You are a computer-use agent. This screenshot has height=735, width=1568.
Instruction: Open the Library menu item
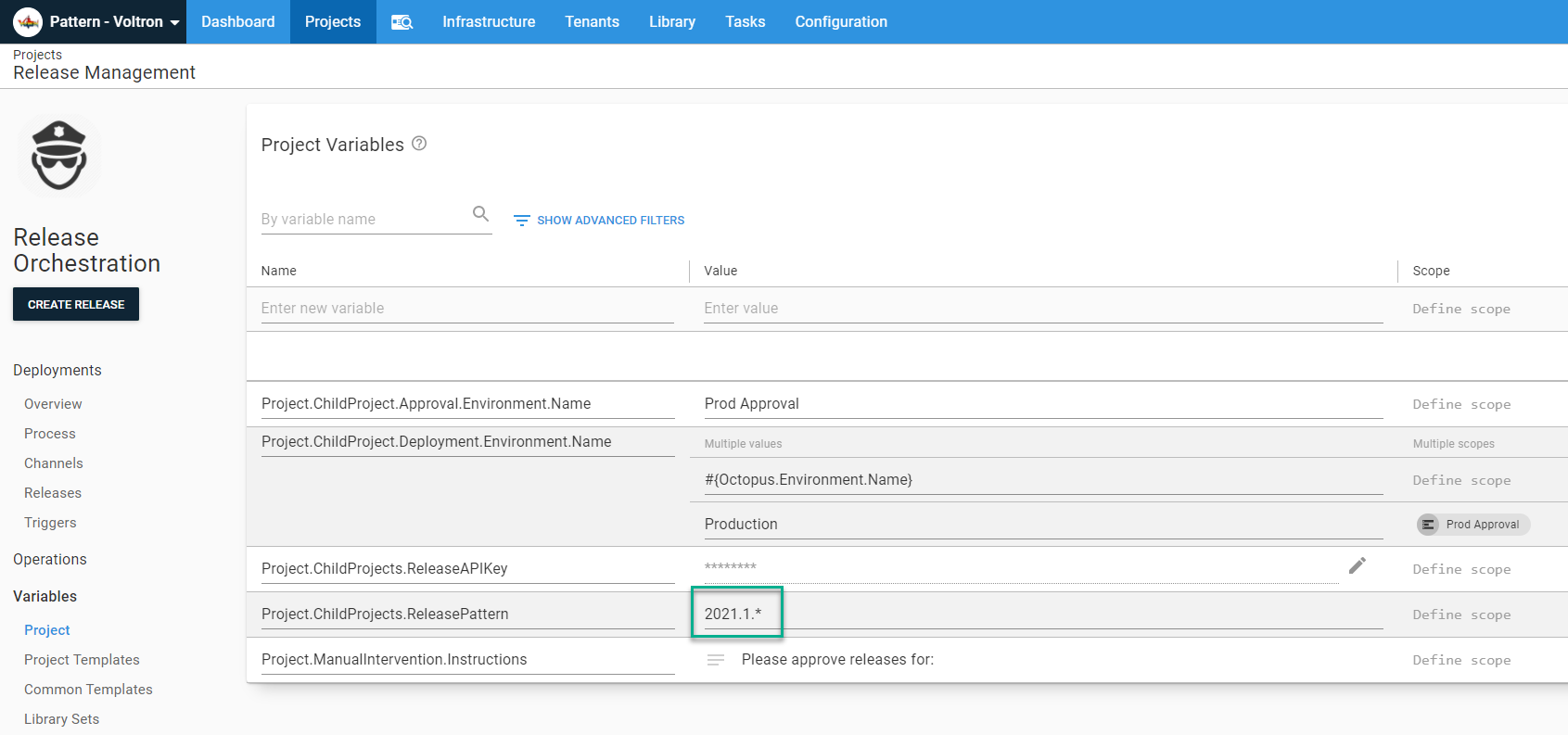pos(671,22)
